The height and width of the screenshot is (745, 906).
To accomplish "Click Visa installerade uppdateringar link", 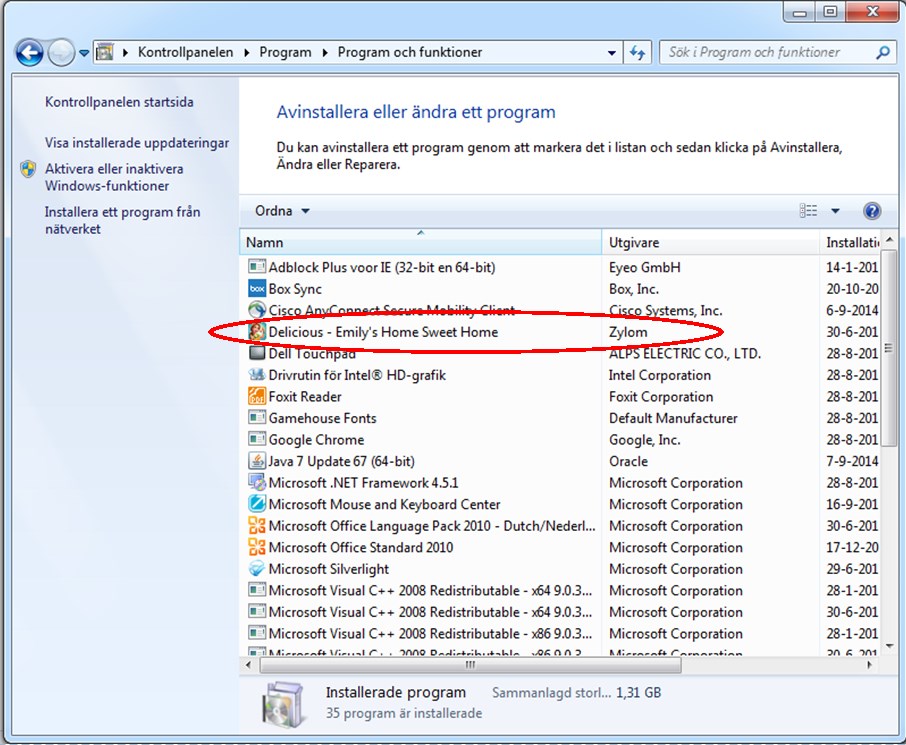I will tap(137, 143).
